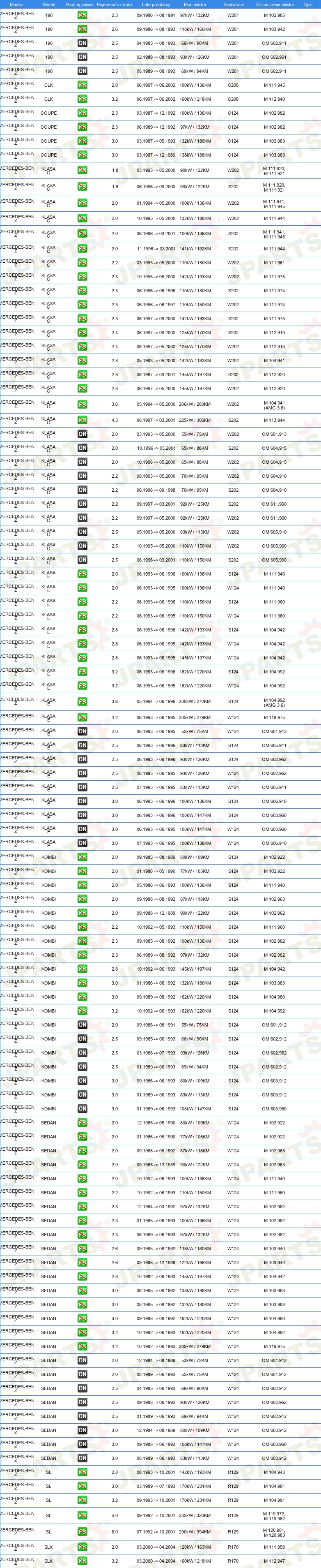Click the ON icon for KOMBI OM 602.962

82,1052
